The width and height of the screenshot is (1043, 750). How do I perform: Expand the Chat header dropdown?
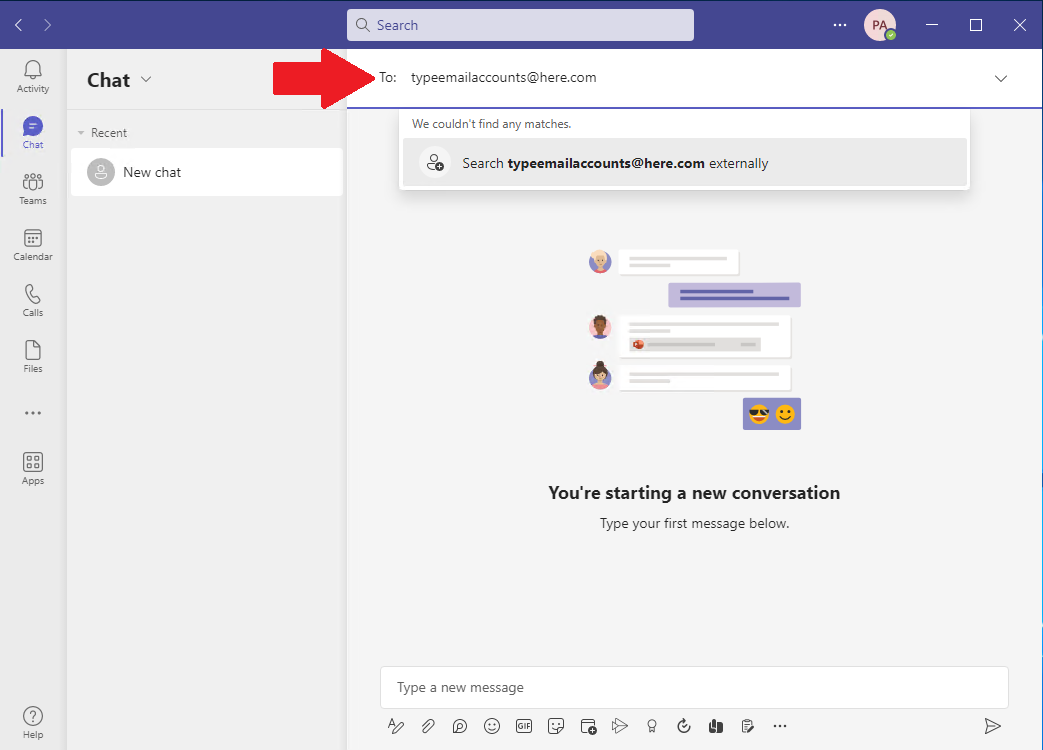(x=146, y=80)
